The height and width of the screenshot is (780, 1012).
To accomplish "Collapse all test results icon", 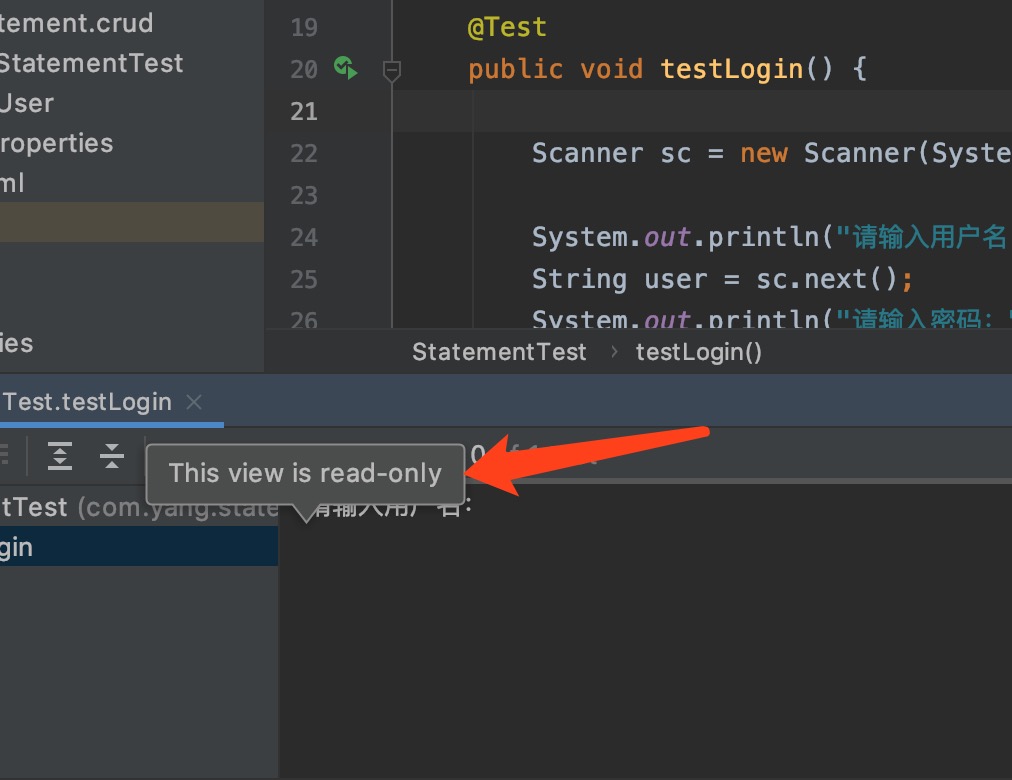I will pos(112,456).
